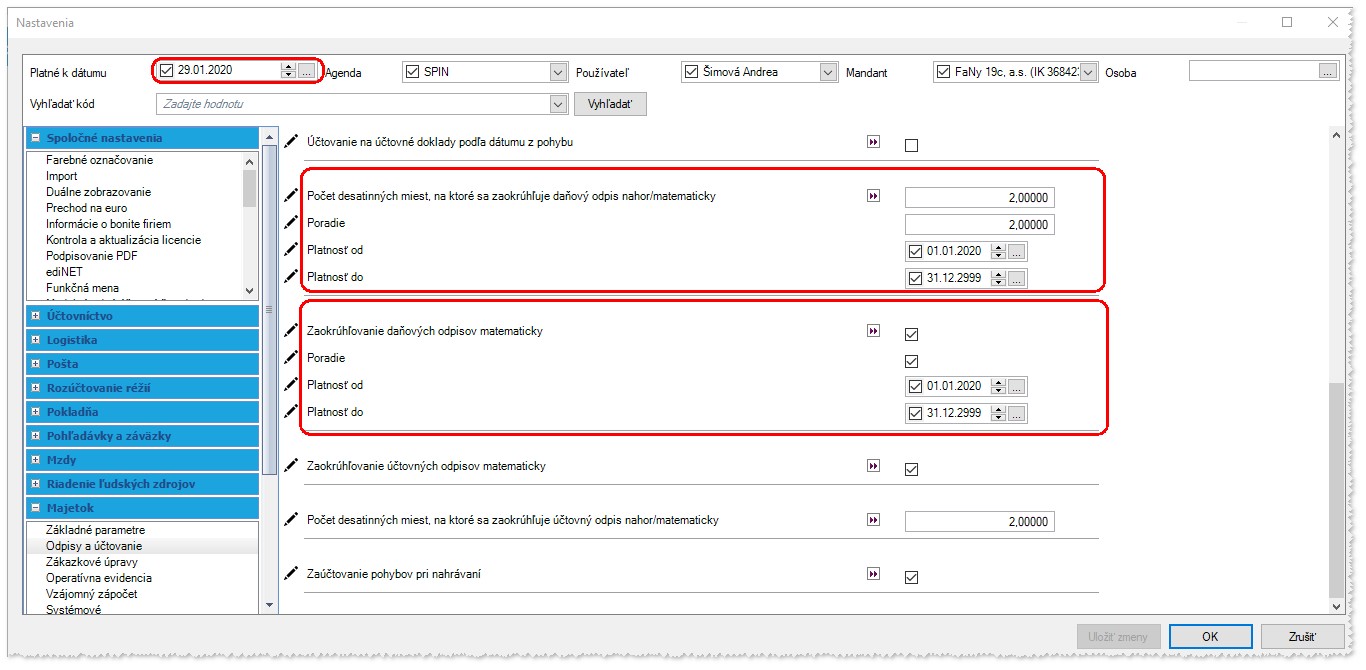Toggle Zaúčtovanie pohybov pri nahrávaní checkbox
Image resolution: width=1366 pixels, height=670 pixels.
[x=911, y=577]
